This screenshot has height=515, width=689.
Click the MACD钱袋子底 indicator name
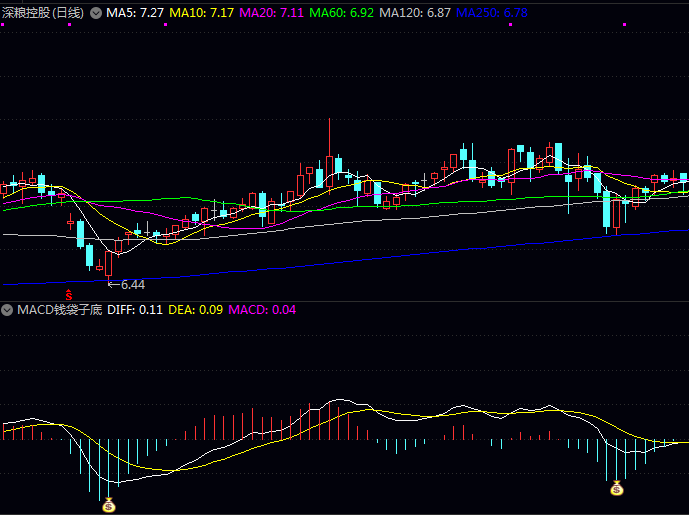(59, 310)
